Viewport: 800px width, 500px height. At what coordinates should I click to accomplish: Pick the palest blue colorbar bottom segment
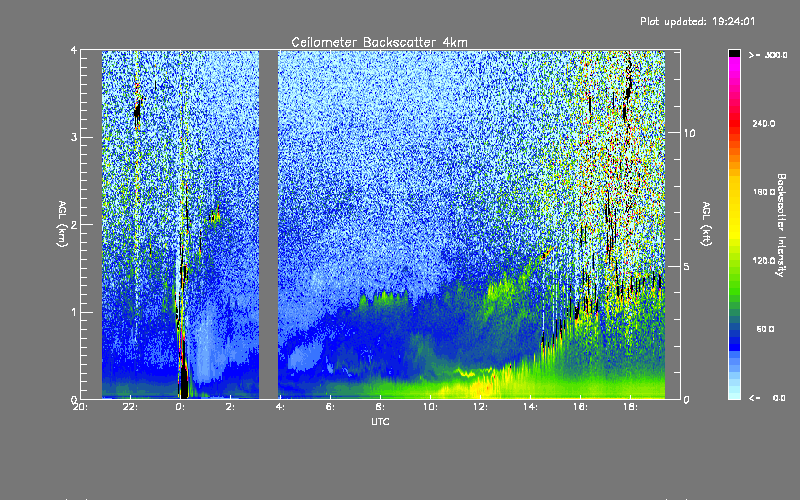[x=734, y=395]
